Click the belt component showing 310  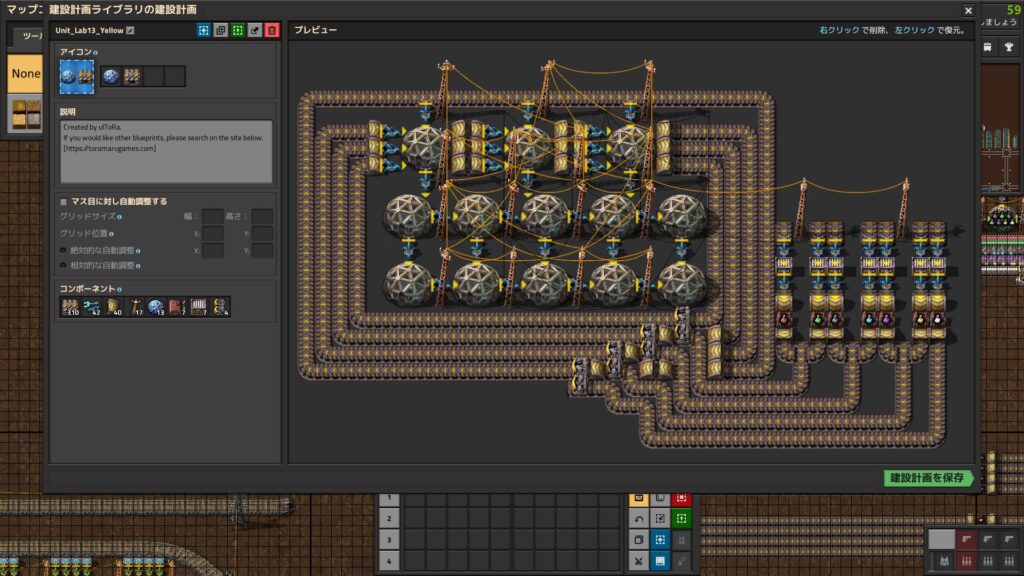click(70, 307)
